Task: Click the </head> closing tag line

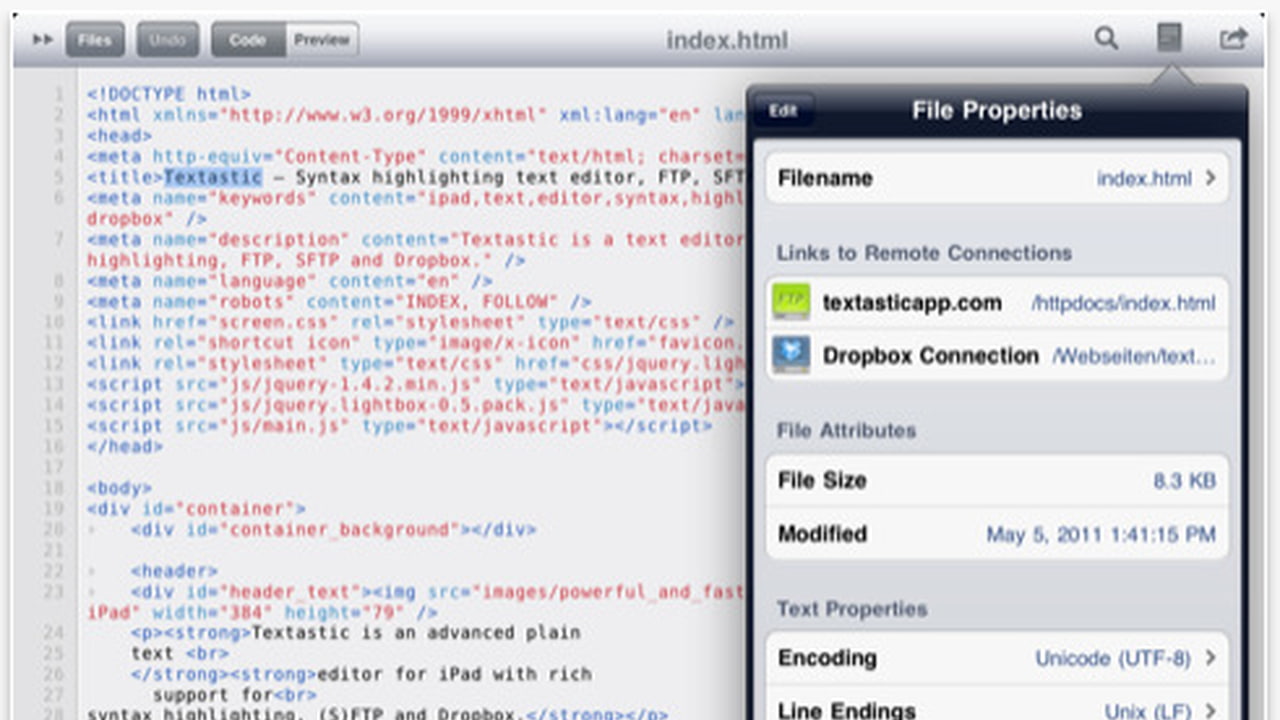Action: pos(125,446)
